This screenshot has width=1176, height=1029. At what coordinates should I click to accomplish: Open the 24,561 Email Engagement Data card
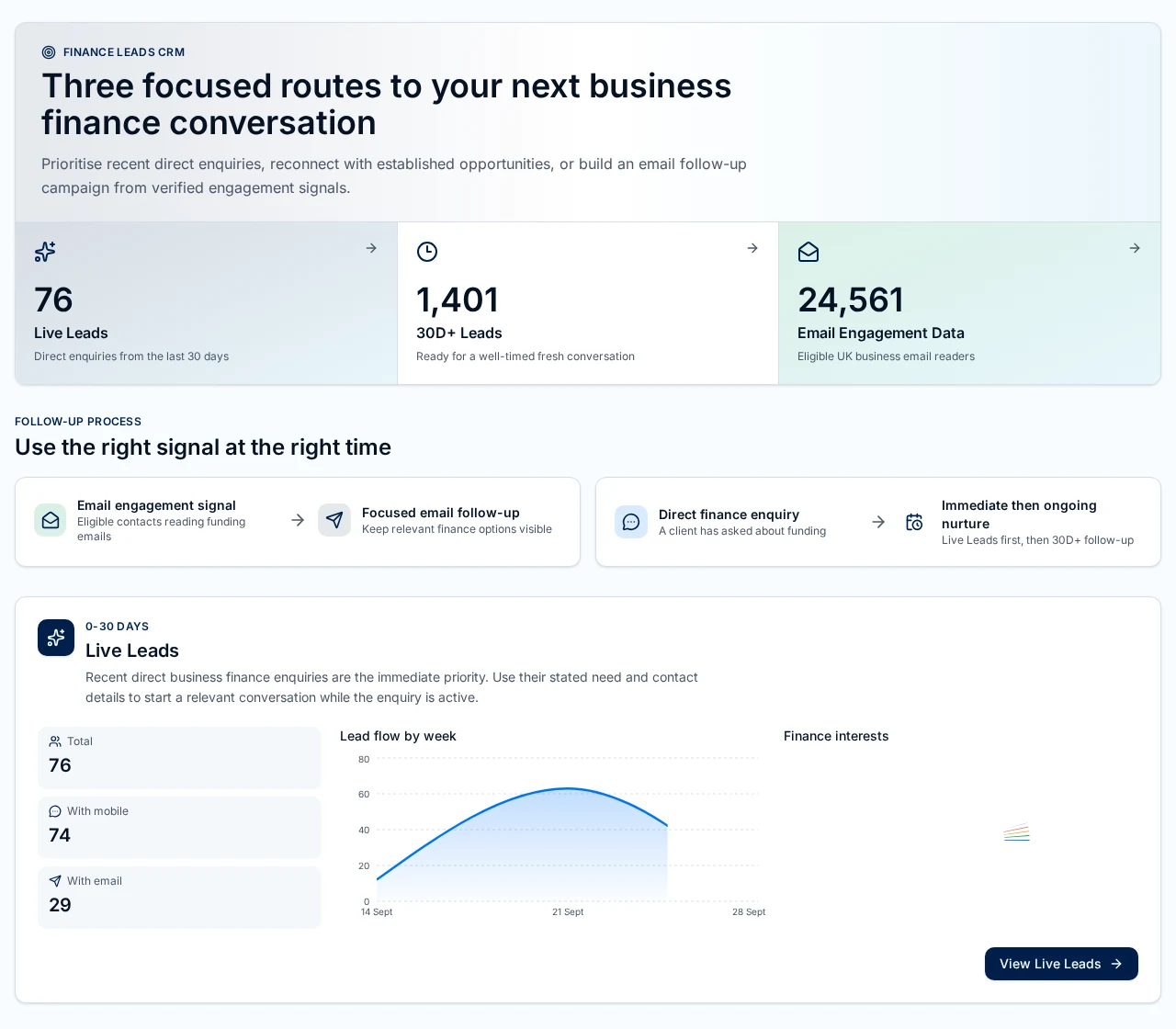(x=969, y=303)
